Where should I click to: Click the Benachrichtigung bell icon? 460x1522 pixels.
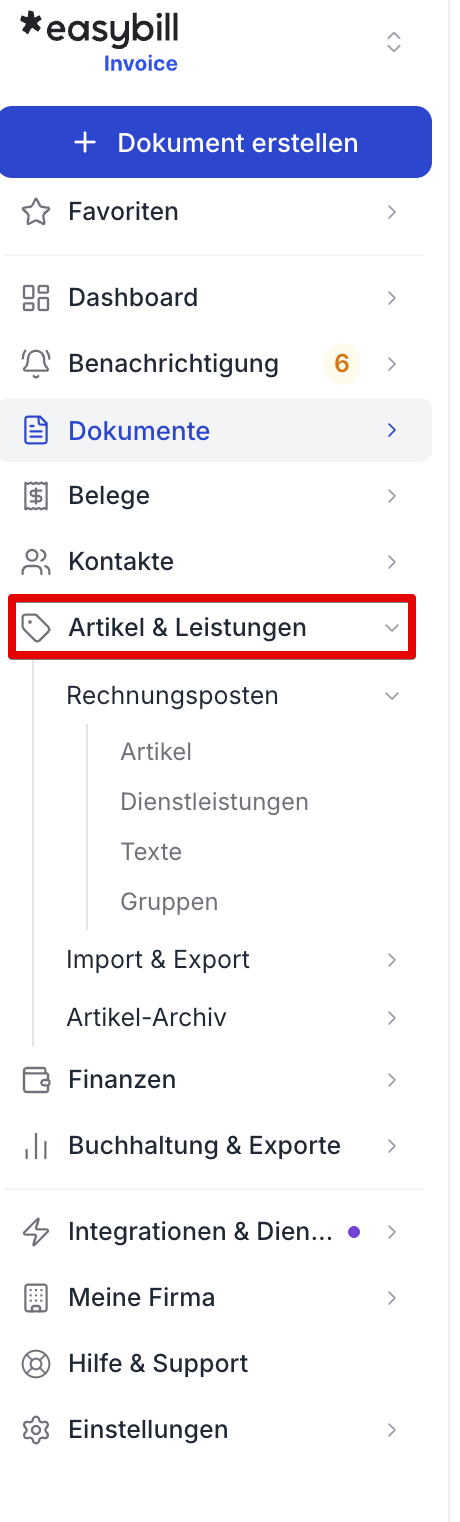coord(36,364)
